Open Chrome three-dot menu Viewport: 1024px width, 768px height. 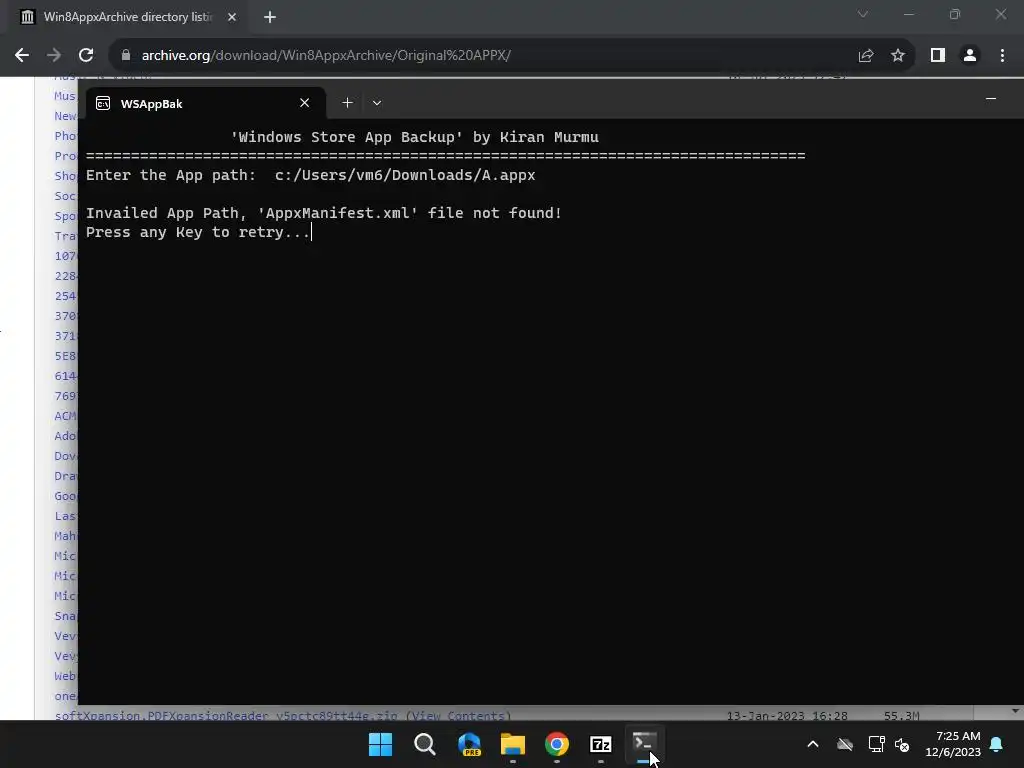1002,56
